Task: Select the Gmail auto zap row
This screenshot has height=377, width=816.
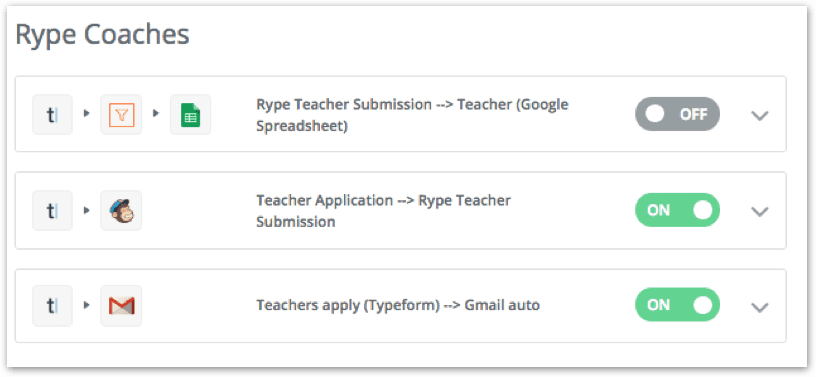Action: tap(401, 306)
